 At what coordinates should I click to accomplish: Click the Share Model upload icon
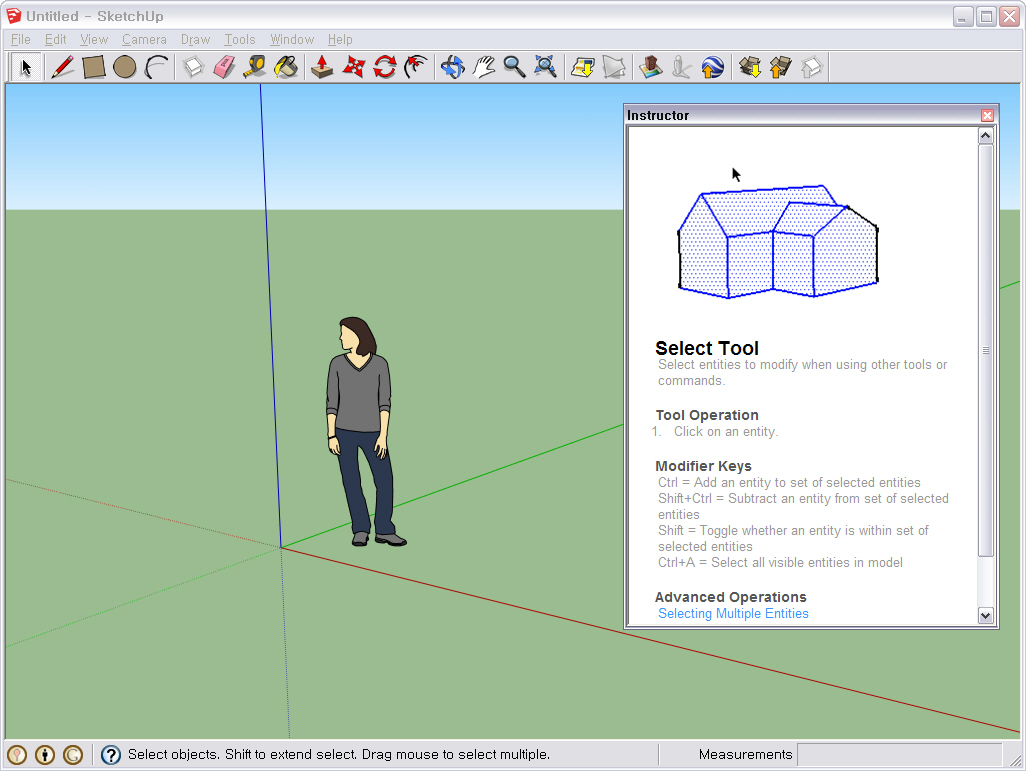(780, 67)
